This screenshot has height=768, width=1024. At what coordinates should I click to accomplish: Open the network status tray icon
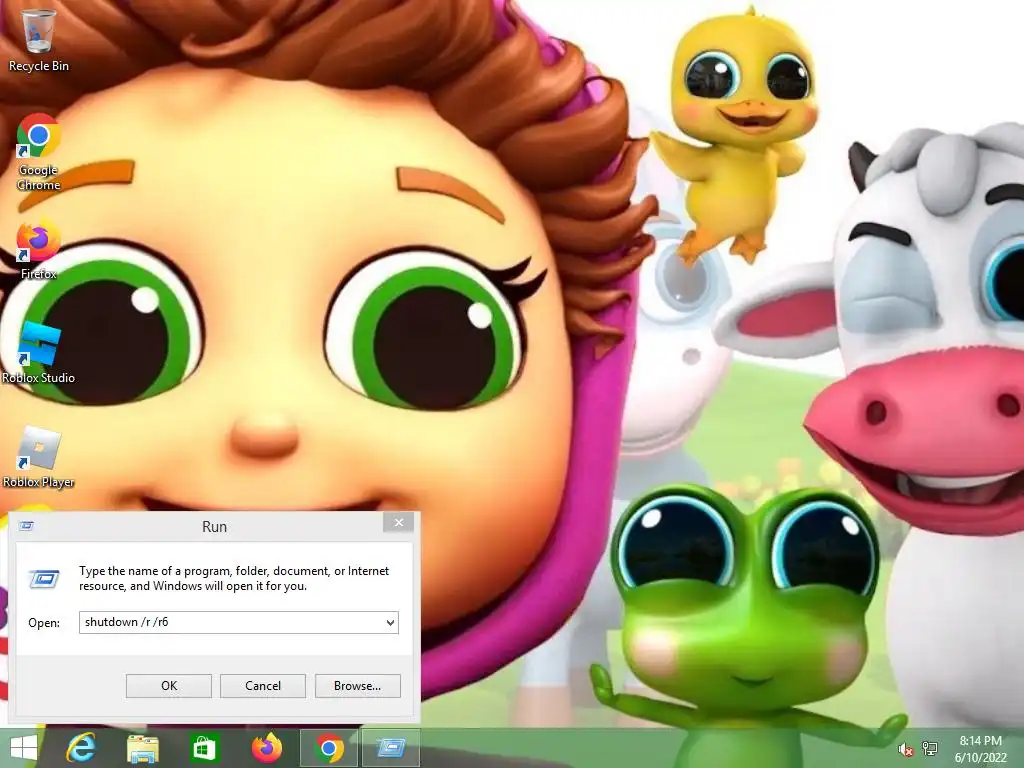tap(930, 749)
